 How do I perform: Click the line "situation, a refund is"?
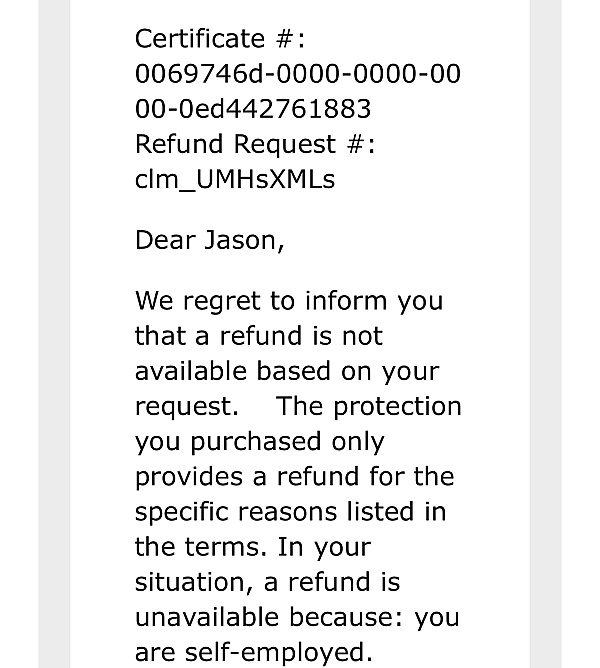tap(268, 582)
